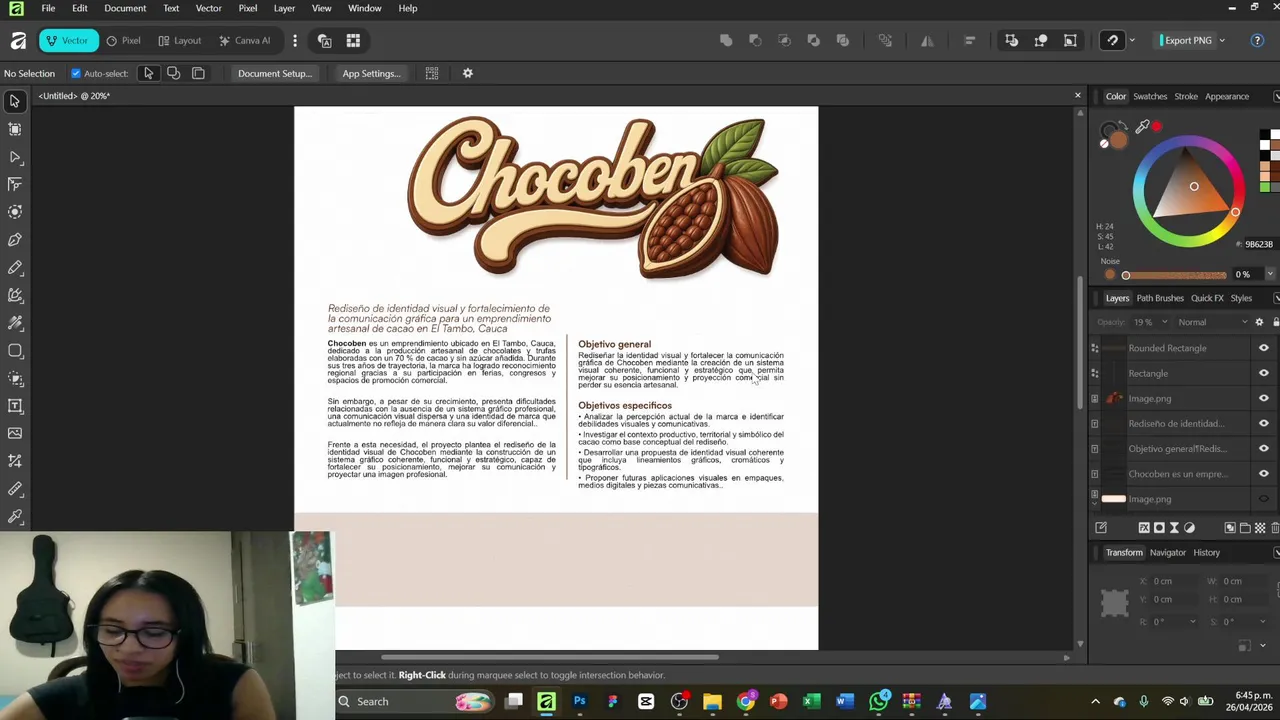This screenshot has height=720, width=1280.
Task: Hide the Objetivo general text layer
Action: 1263,449
